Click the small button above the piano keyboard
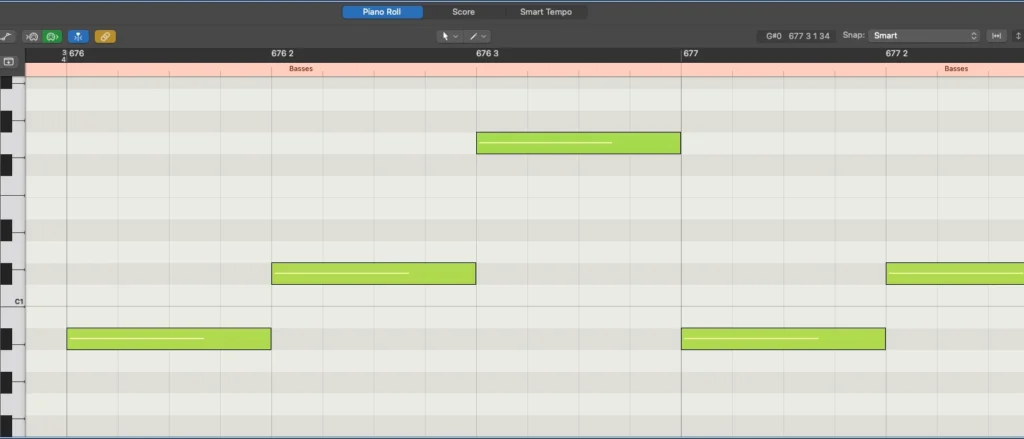 click(8, 61)
